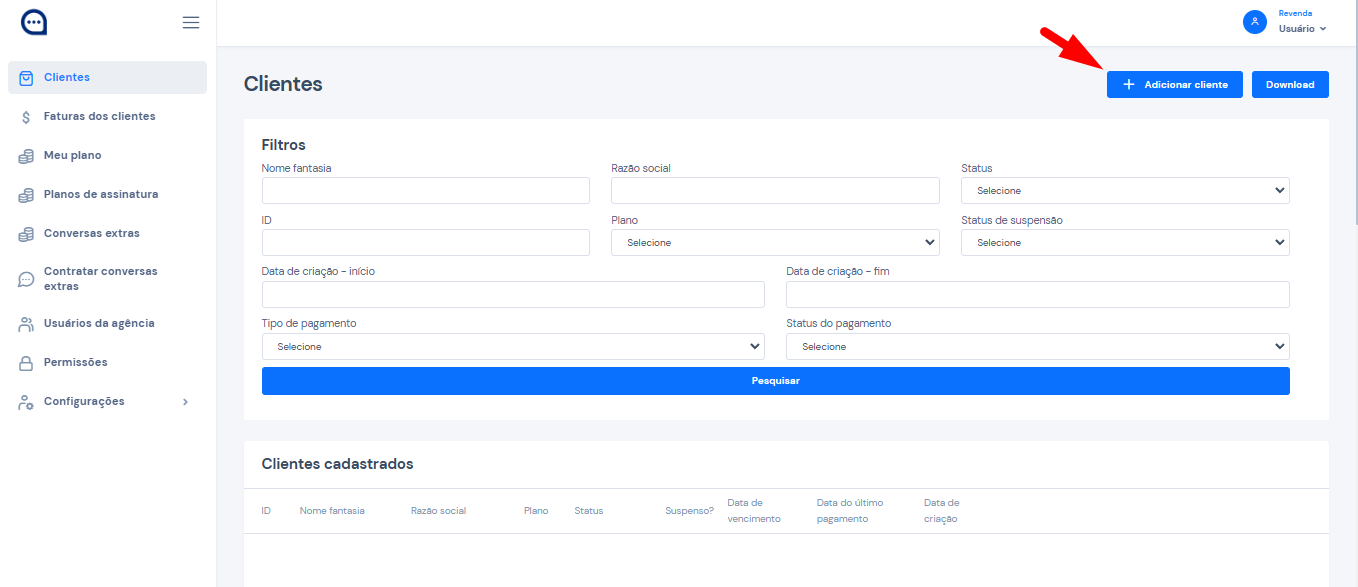Open Conversas extras in the sidebar

click(91, 233)
